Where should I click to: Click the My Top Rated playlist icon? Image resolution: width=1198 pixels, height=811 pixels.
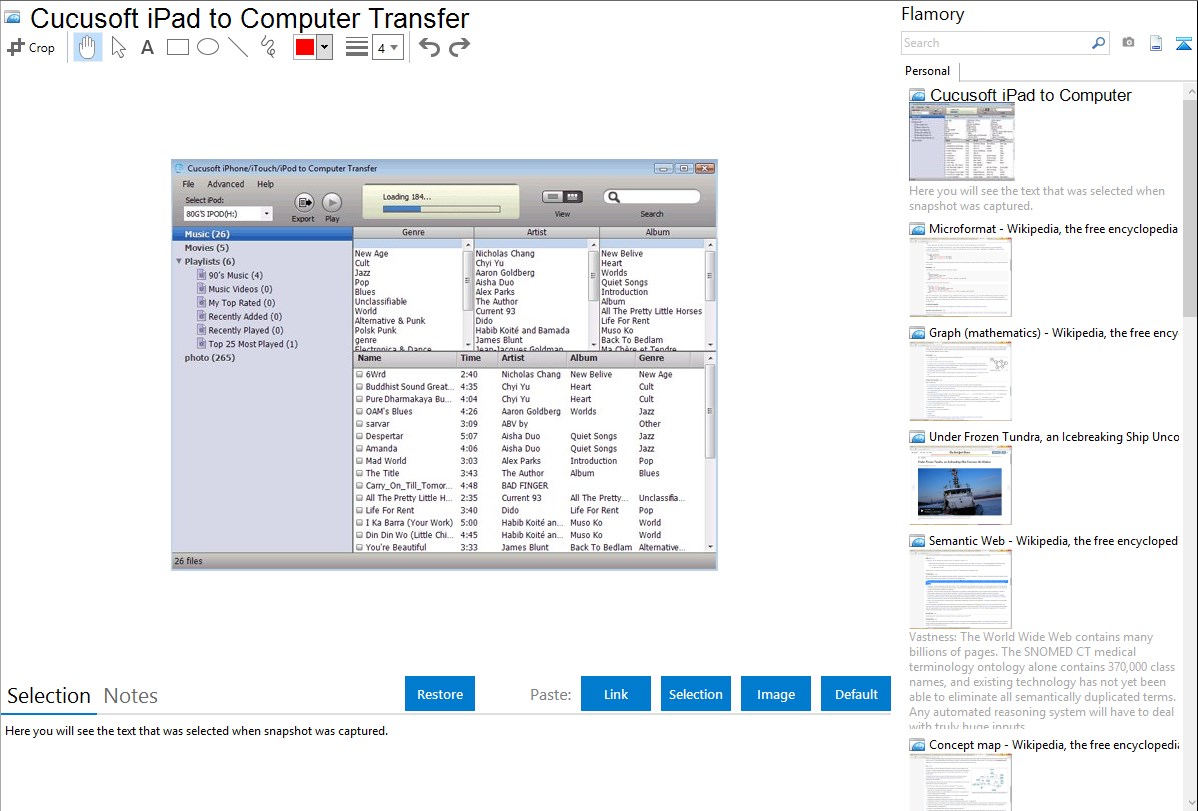[202, 303]
